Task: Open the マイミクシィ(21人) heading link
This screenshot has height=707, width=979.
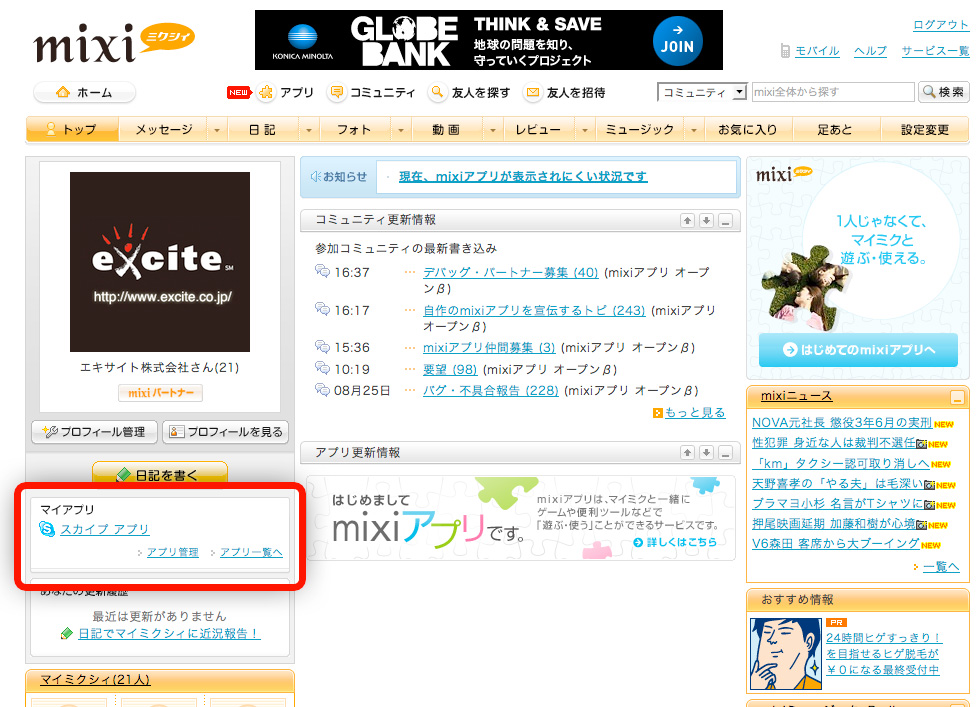Action: coord(95,680)
